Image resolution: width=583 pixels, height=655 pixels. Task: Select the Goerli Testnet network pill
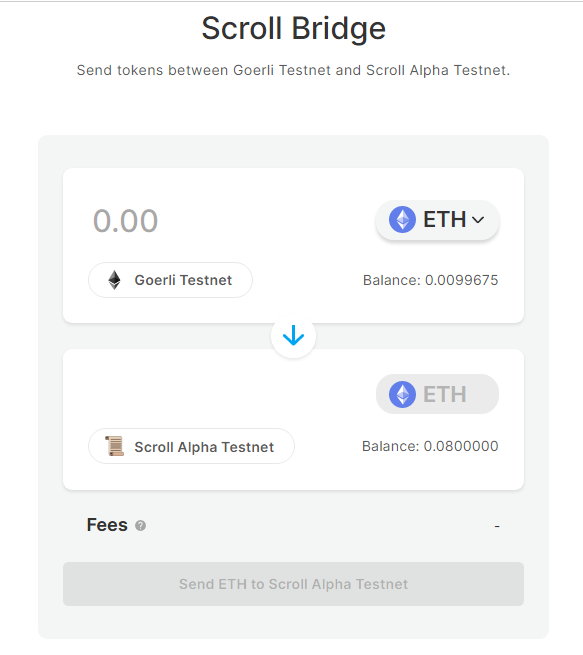170,280
